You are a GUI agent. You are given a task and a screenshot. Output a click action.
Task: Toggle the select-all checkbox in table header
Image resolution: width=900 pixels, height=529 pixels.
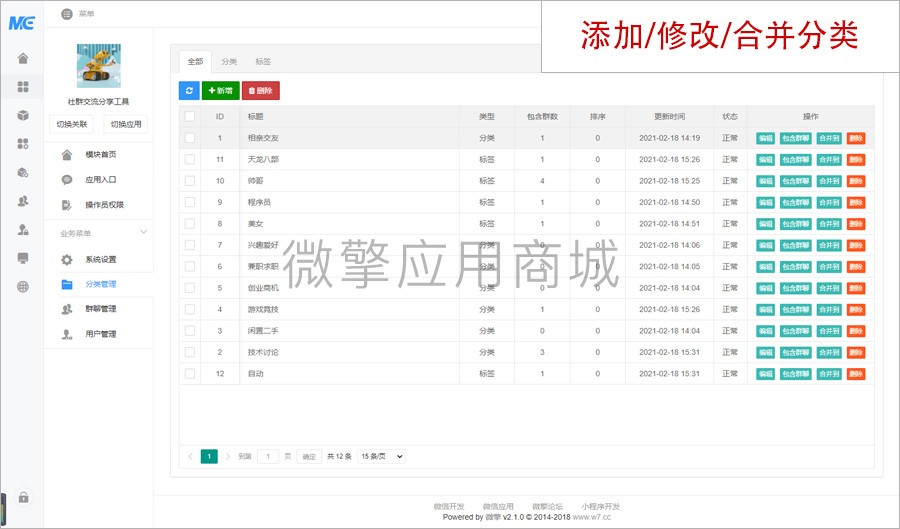190,116
